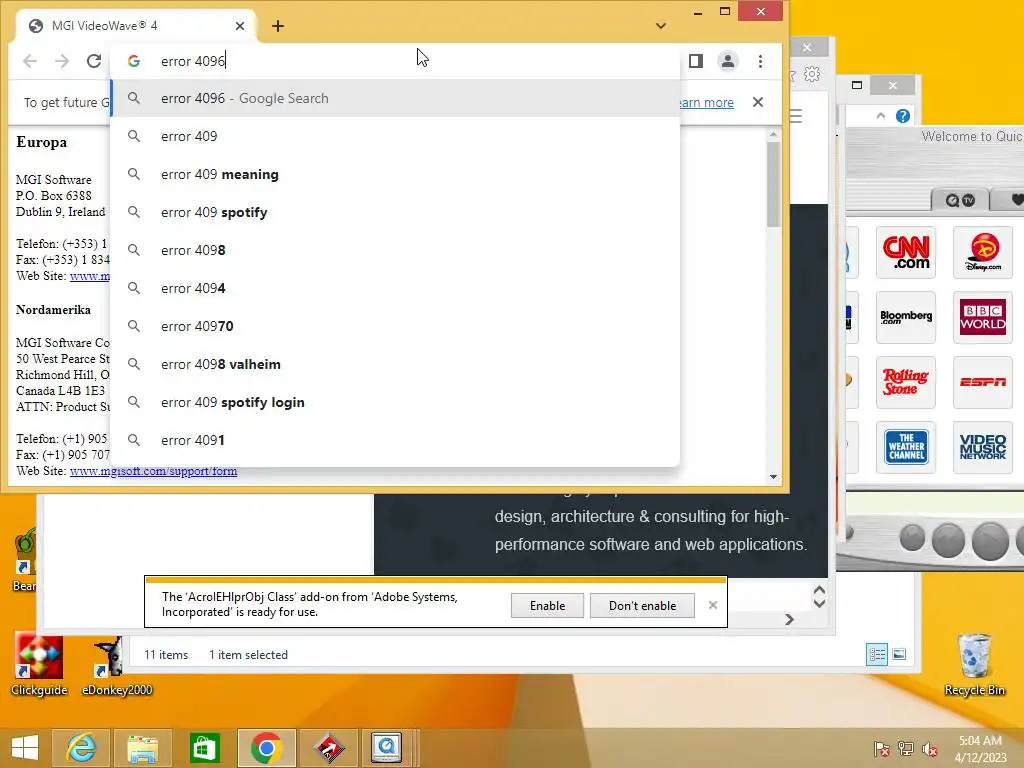Go back in Chrome history
The height and width of the screenshot is (768, 1024).
(30, 61)
